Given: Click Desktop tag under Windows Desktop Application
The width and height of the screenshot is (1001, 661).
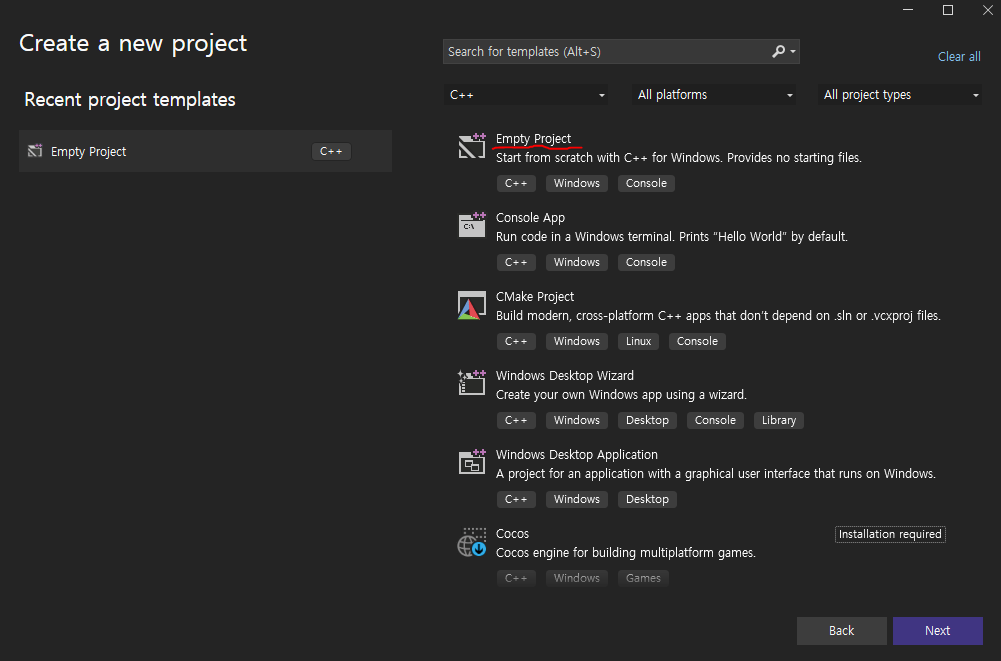Looking at the screenshot, I should click(647, 499).
